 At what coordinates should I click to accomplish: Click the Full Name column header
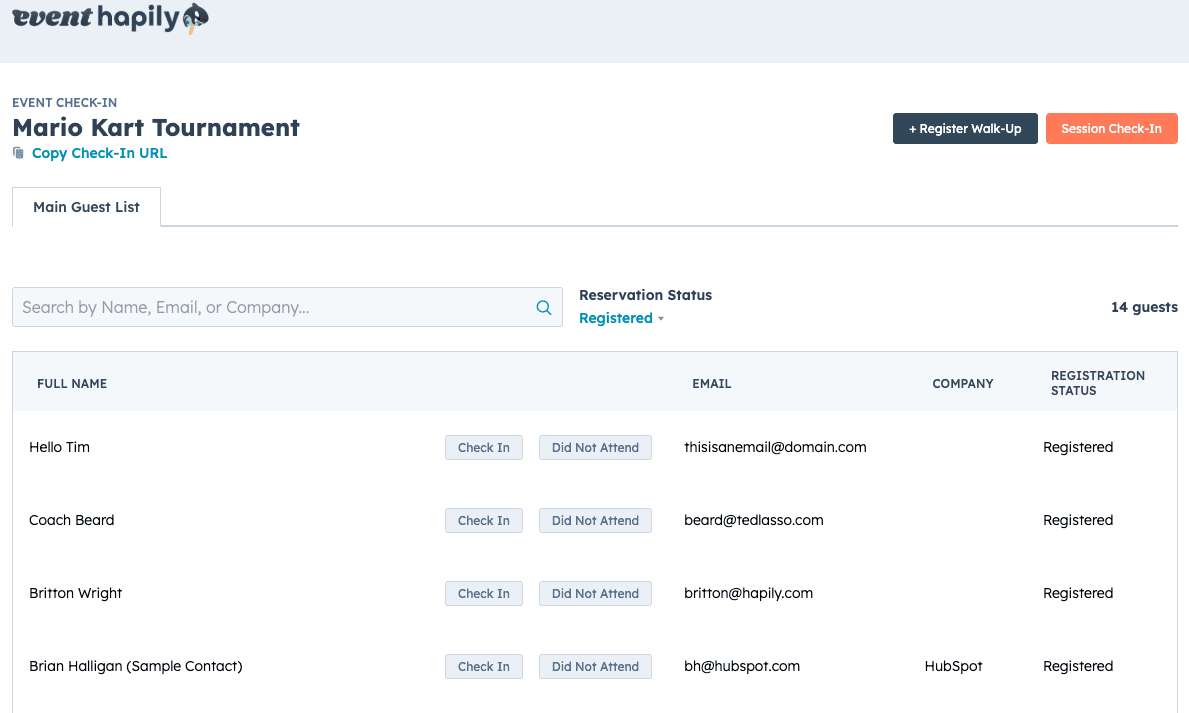coord(72,384)
